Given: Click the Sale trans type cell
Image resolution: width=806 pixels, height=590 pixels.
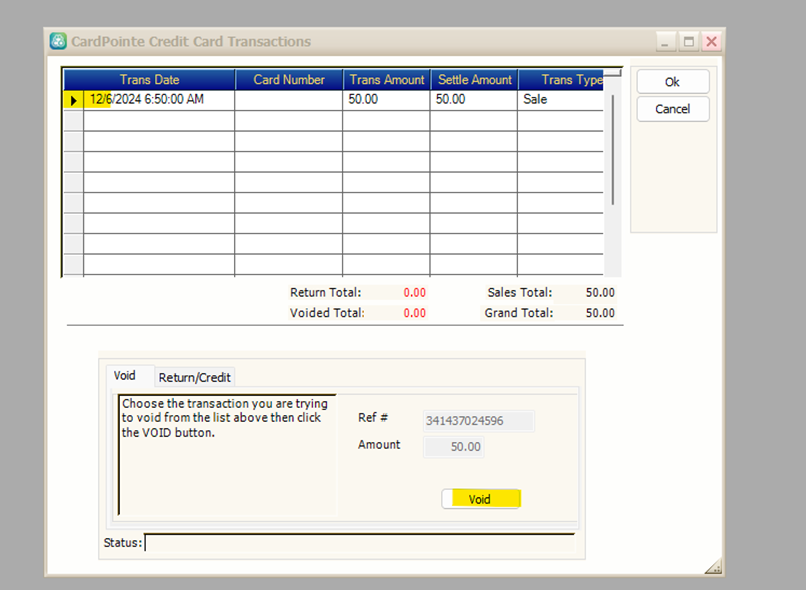Looking at the screenshot, I should point(560,100).
